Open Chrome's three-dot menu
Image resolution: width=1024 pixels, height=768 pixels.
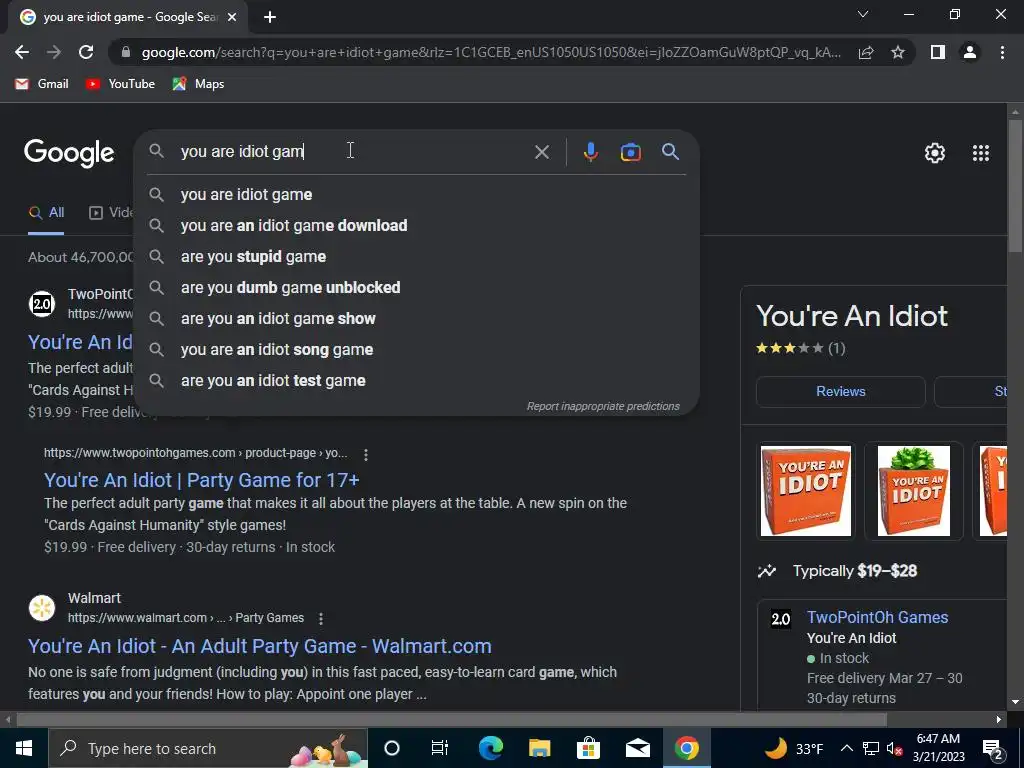click(x=1002, y=52)
